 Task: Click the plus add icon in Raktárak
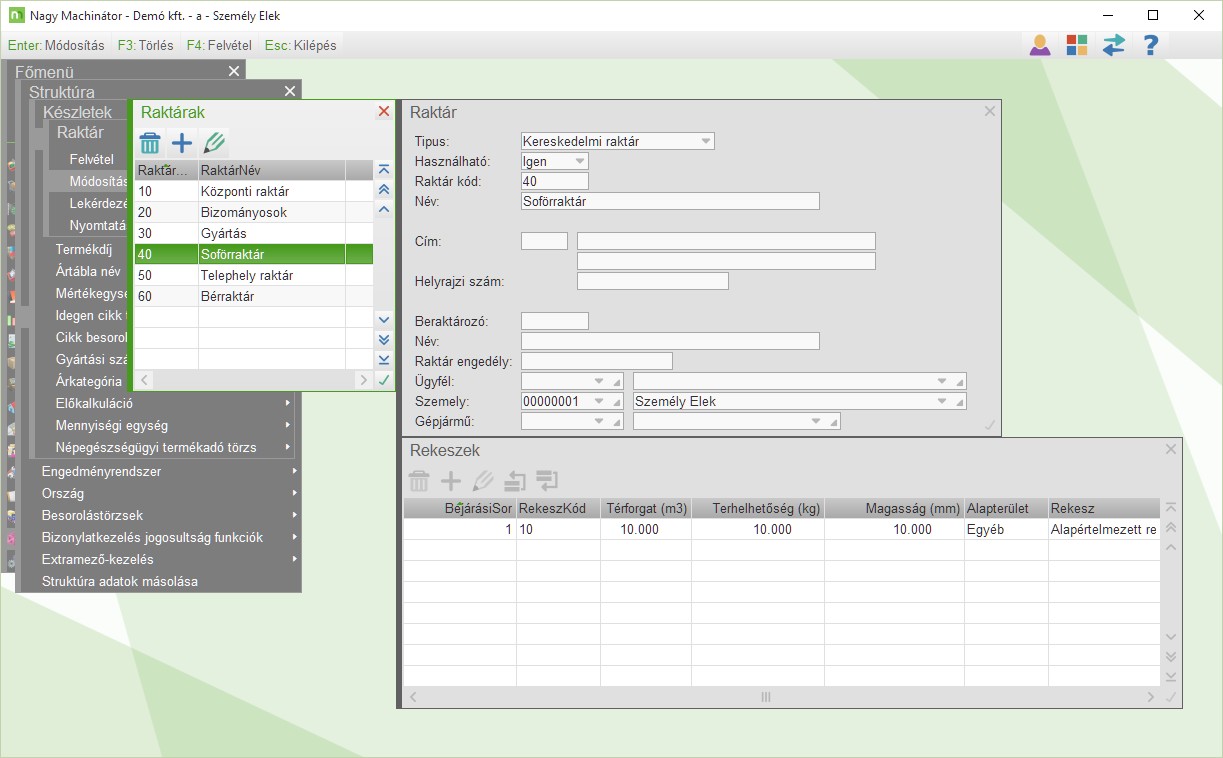182,143
